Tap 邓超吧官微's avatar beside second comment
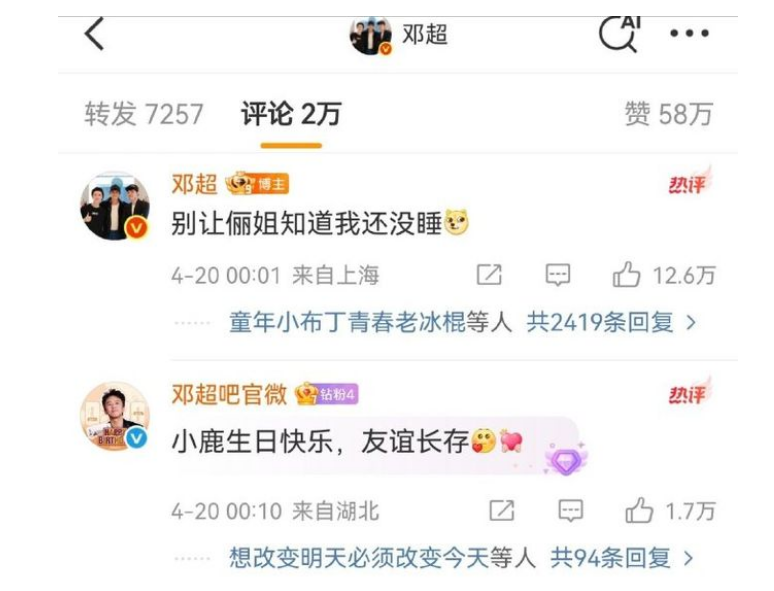The height and width of the screenshot is (591, 774). pyautogui.click(x=115, y=416)
